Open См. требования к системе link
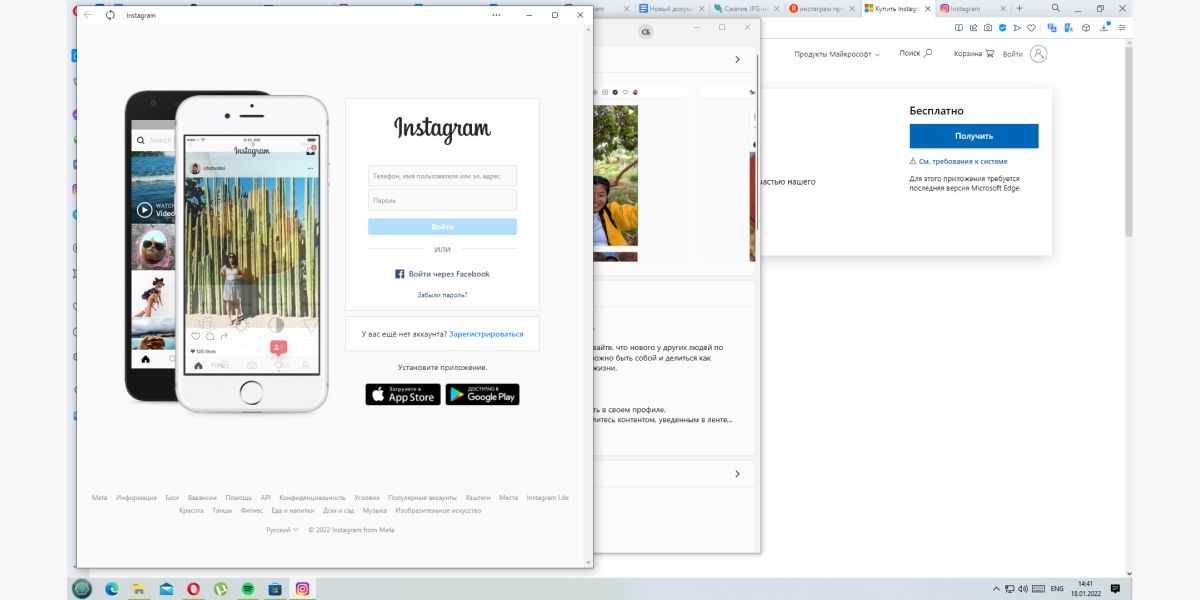The height and width of the screenshot is (600, 1200). click(963, 161)
